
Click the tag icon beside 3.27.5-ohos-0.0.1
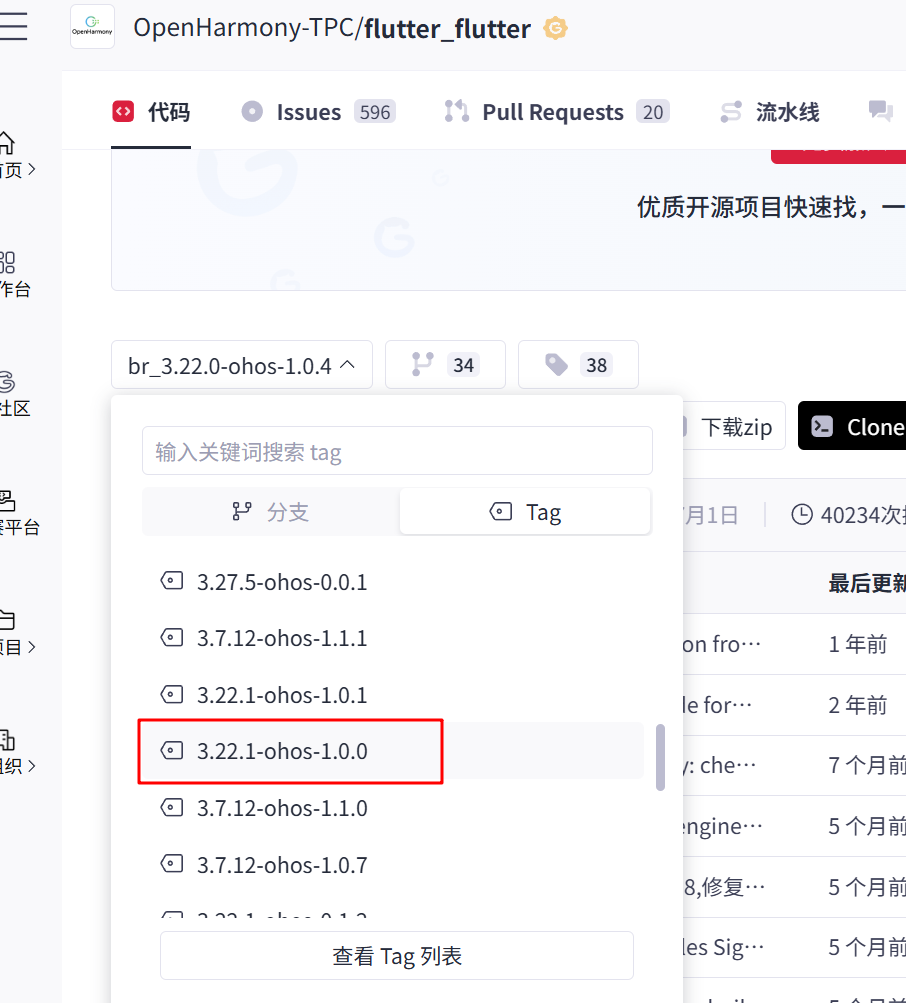coord(171,581)
